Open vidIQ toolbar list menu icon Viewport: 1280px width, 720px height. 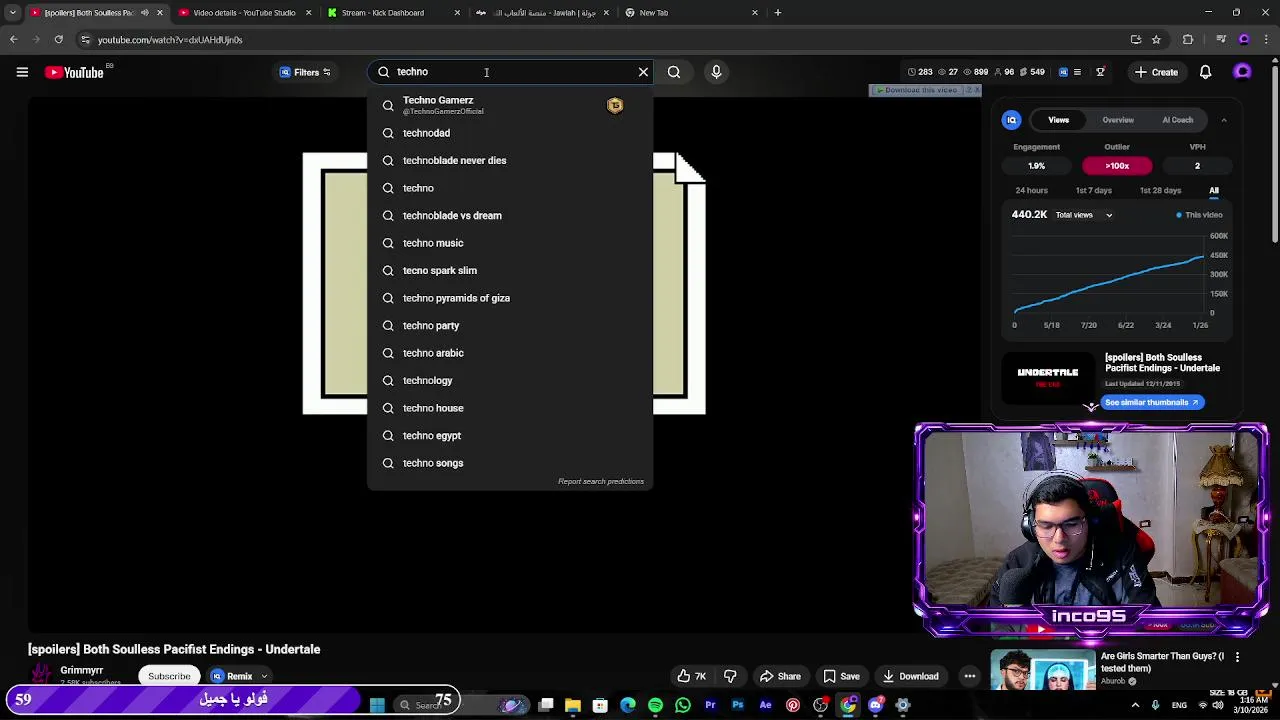[1077, 72]
